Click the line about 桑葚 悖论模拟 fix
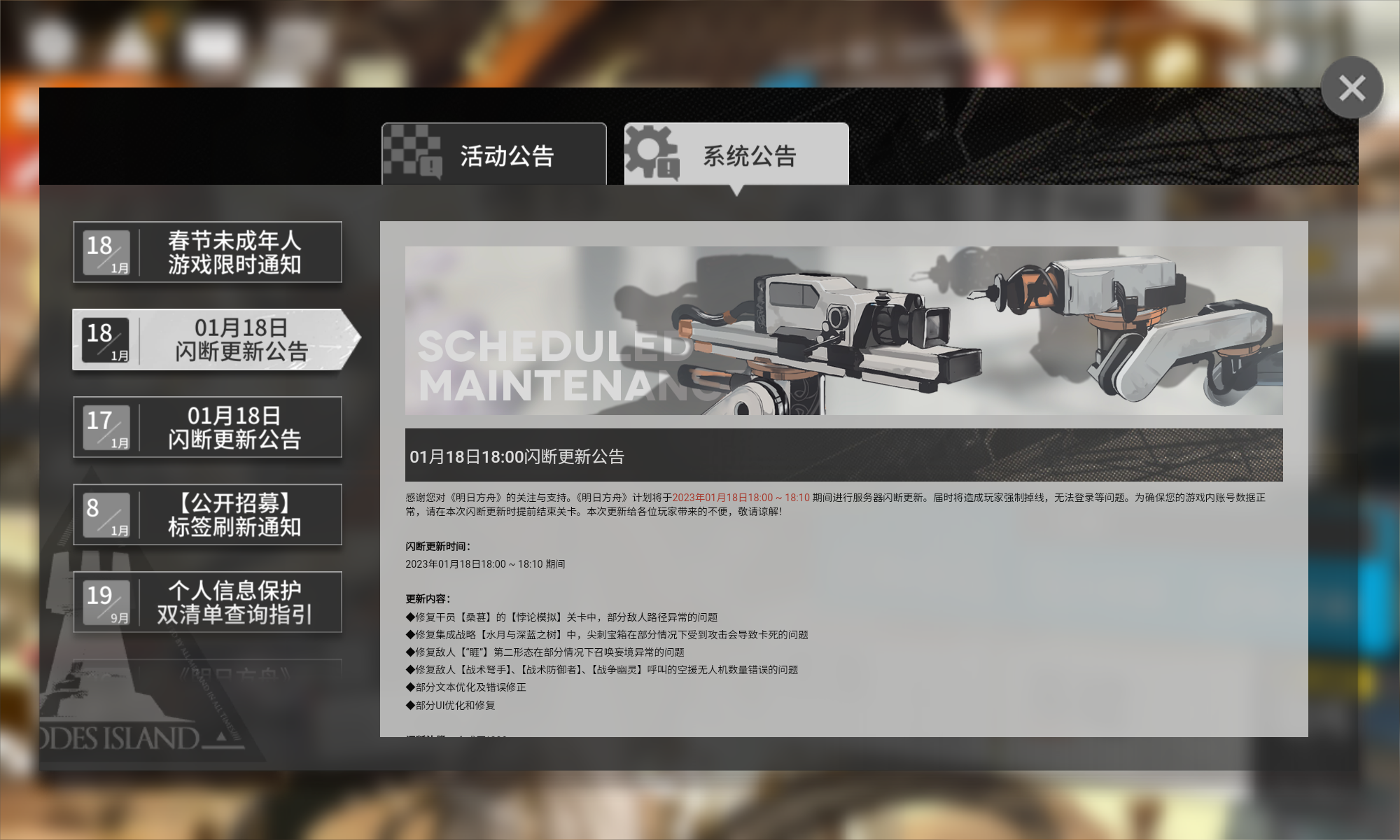The image size is (1400, 840). (x=561, y=617)
